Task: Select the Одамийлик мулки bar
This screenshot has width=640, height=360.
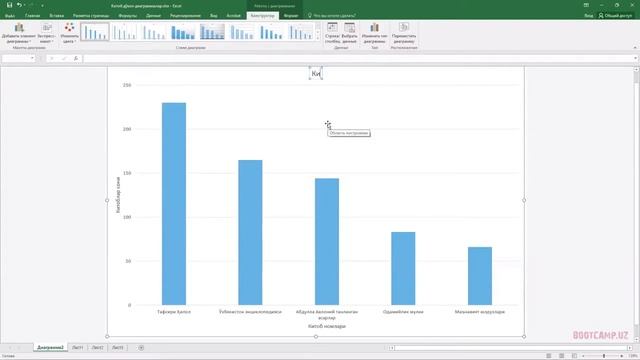Action: coord(403,268)
